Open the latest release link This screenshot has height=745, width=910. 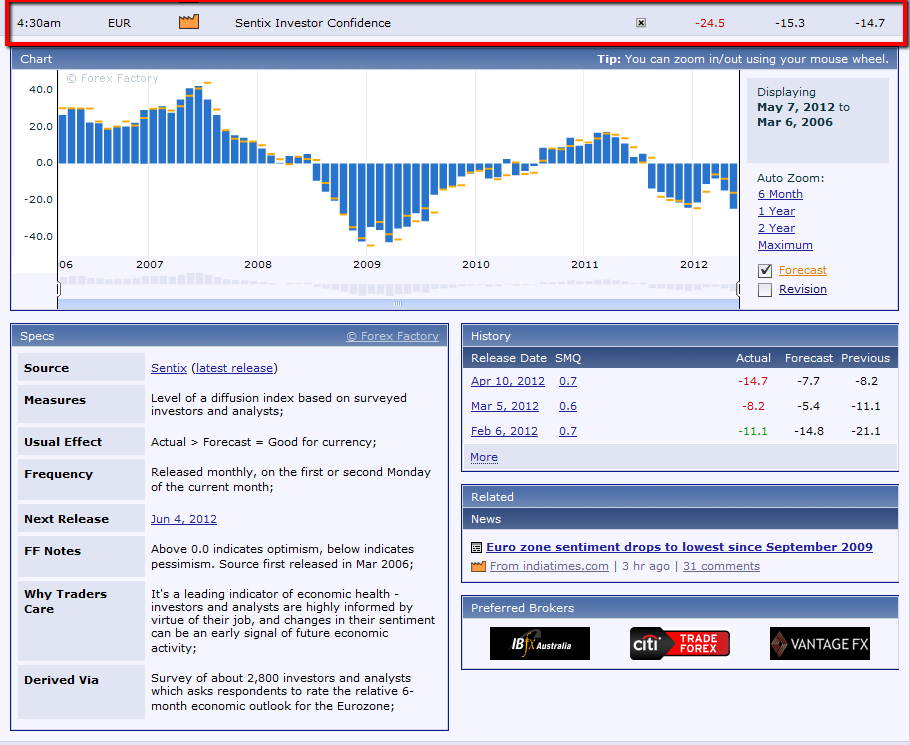coord(234,368)
